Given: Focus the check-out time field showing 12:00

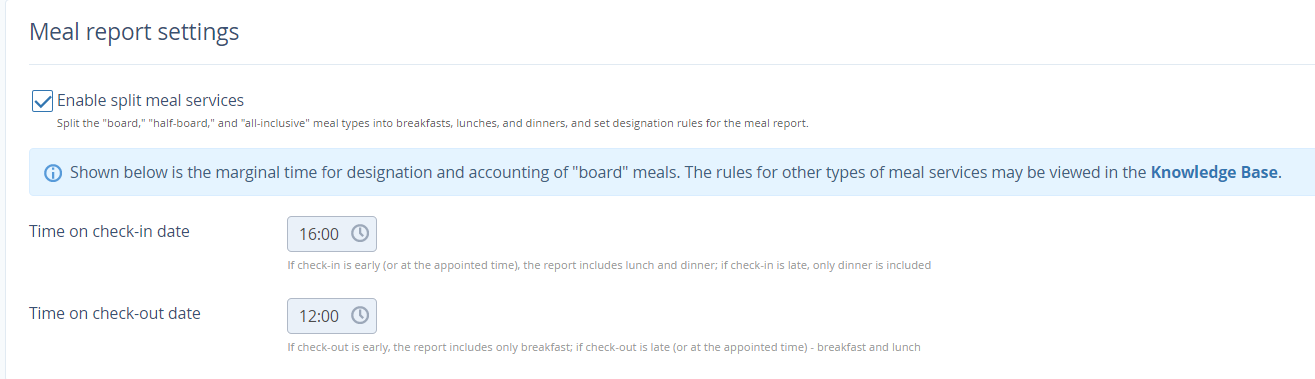Looking at the screenshot, I should coord(332,316).
